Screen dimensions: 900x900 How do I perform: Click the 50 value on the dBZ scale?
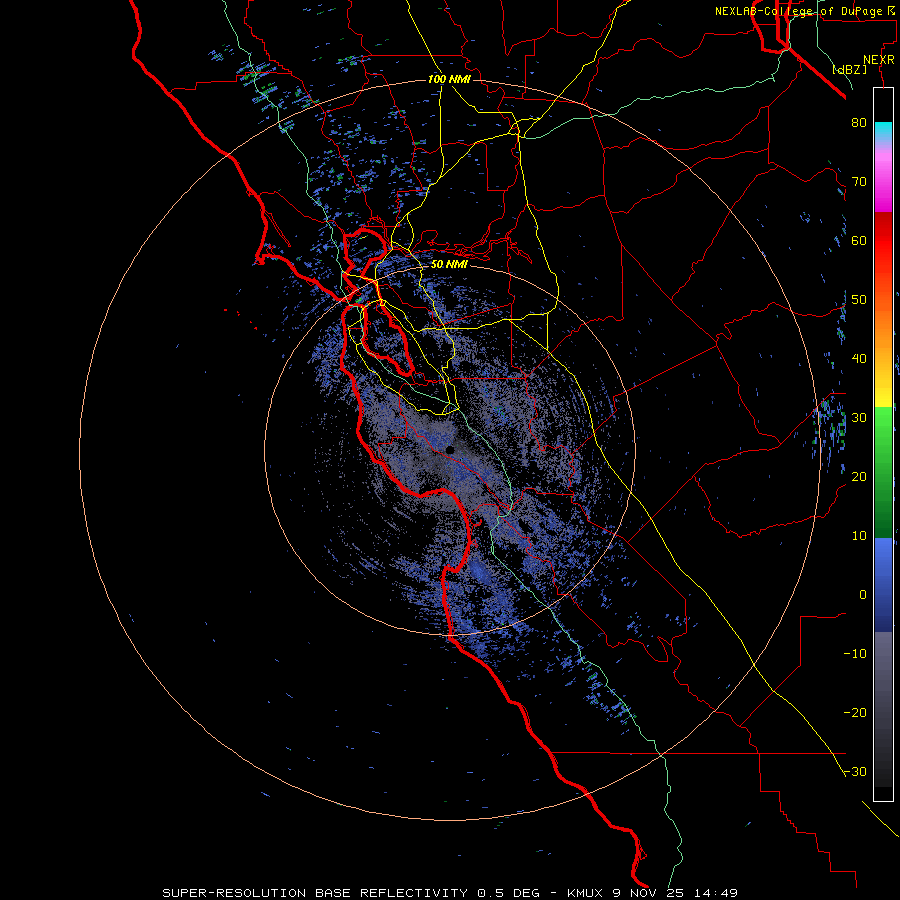tap(859, 300)
